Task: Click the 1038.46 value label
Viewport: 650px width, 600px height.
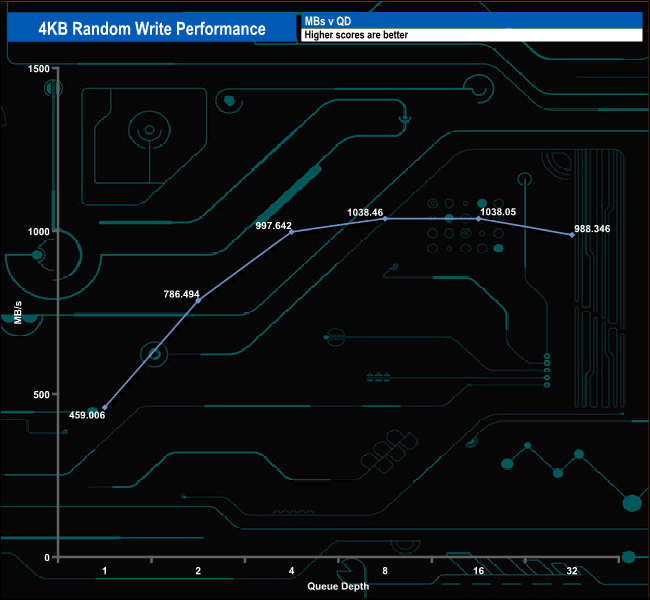Action: click(x=365, y=212)
